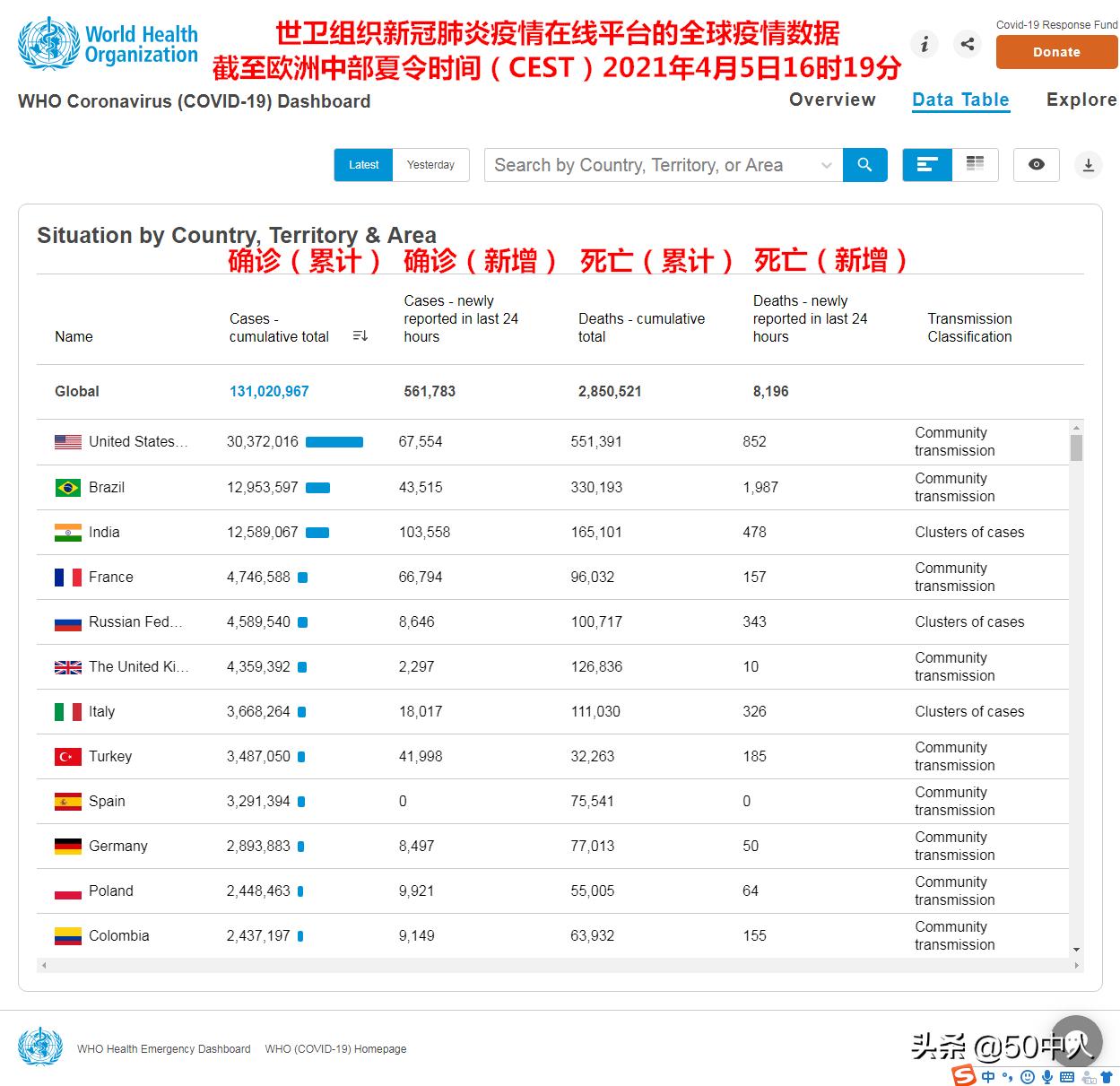Download data with the download icon

[1089, 165]
